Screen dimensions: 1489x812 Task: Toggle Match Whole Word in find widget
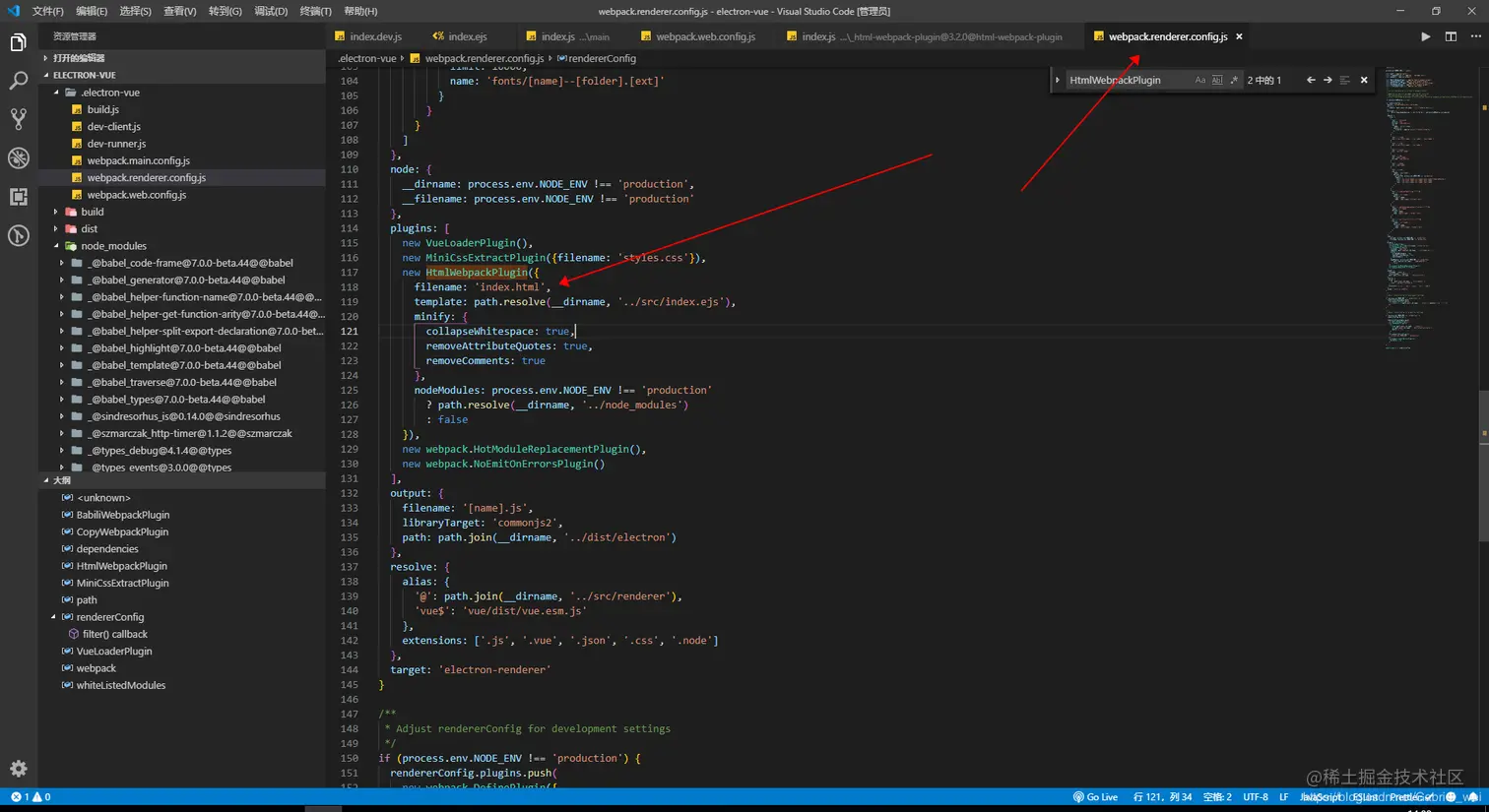coord(1216,80)
